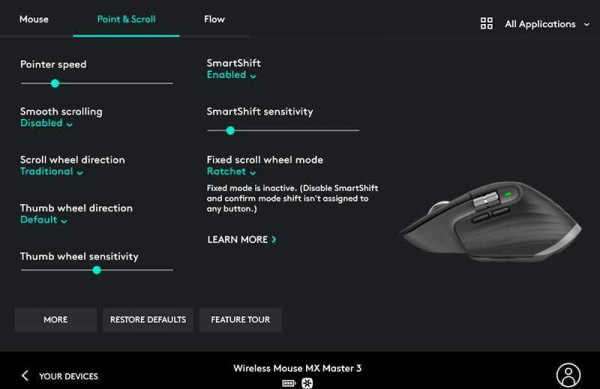Click the Wireless Mouse MX Master 3 title

(x=297, y=368)
